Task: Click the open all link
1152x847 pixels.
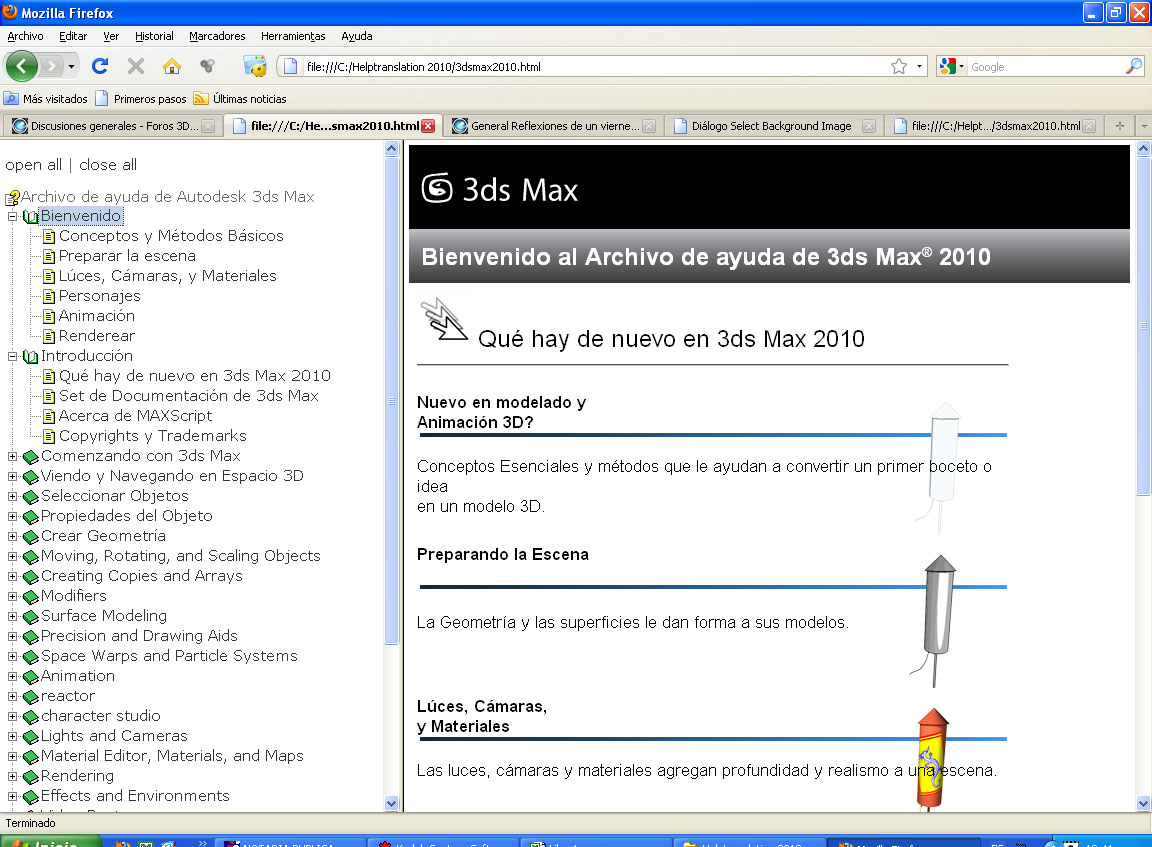Action: click(33, 165)
